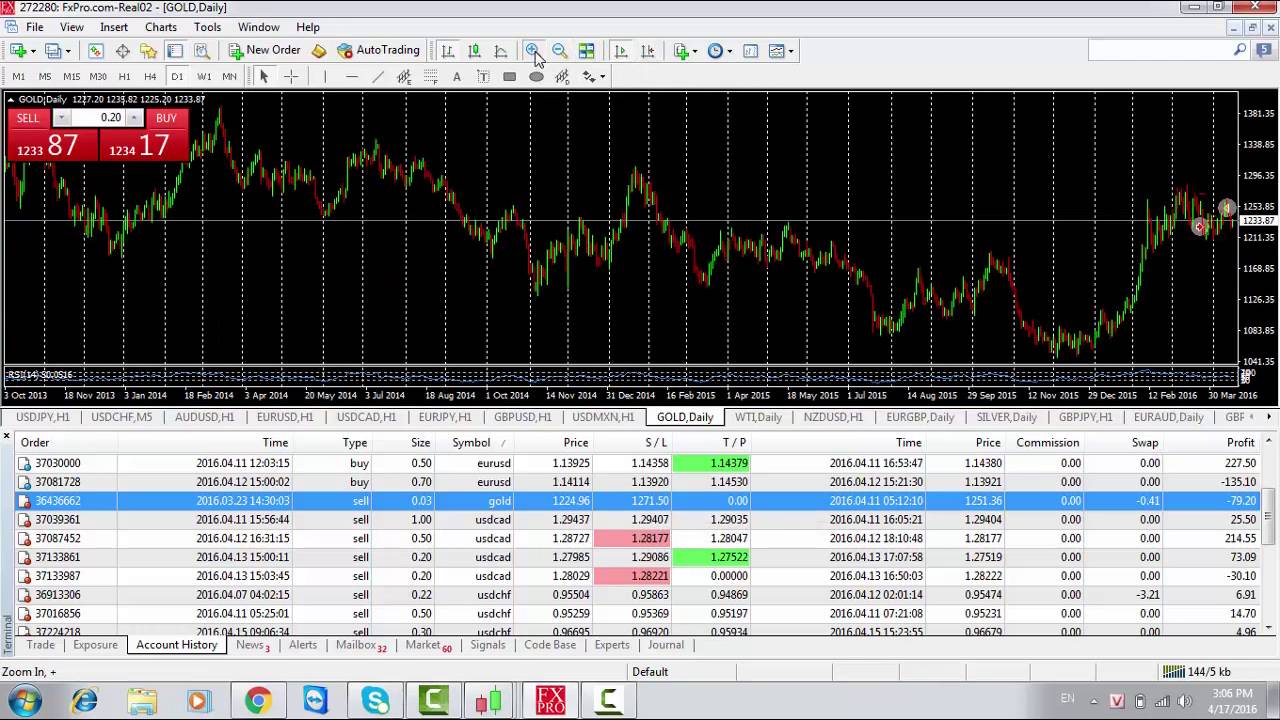Toggle the Terminal window icon
This screenshot has width=1280, height=720.
coord(175,51)
